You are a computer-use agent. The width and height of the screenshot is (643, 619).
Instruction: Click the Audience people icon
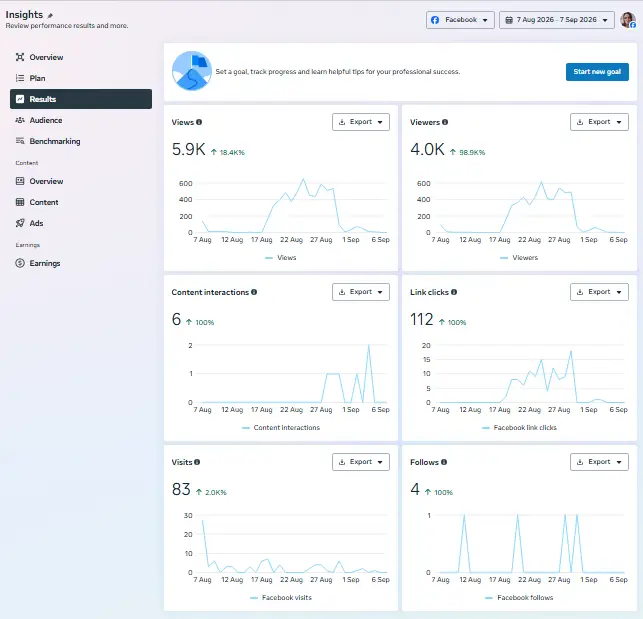tap(20, 120)
